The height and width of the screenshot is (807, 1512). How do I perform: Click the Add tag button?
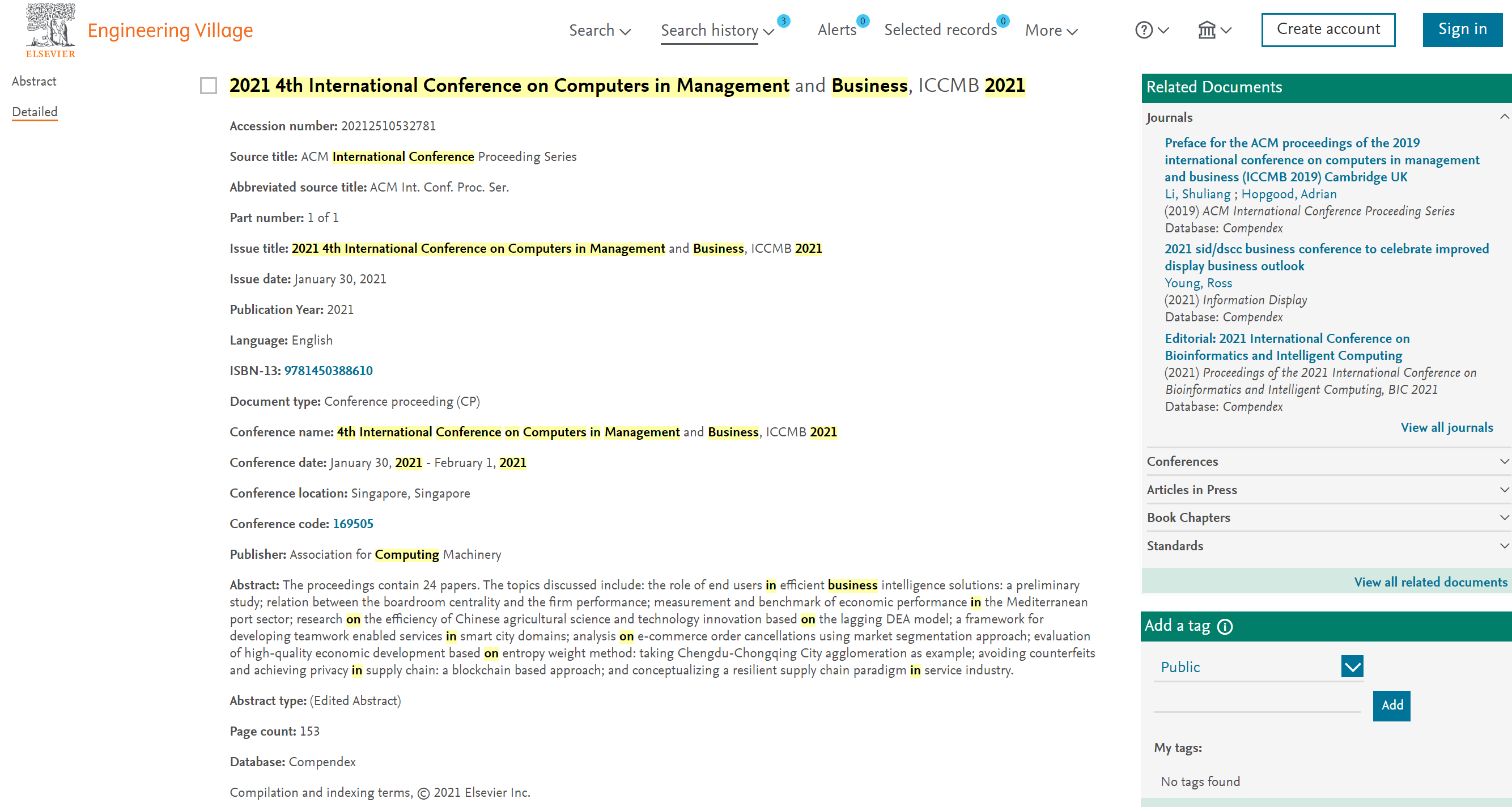coord(1391,706)
